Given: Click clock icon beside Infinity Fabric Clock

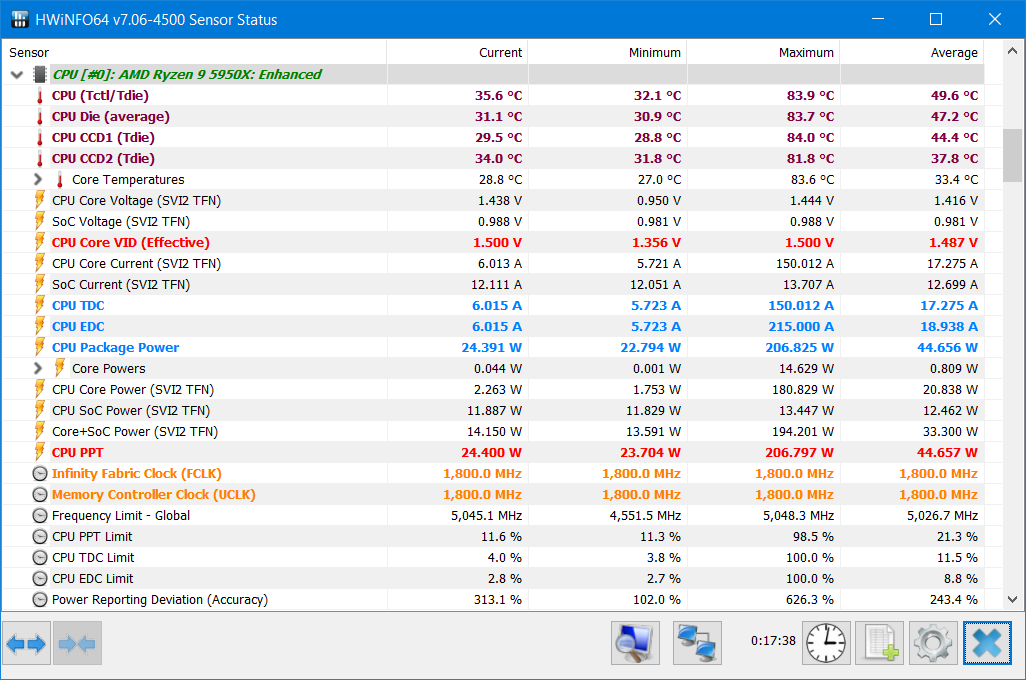Looking at the screenshot, I should click(40, 474).
